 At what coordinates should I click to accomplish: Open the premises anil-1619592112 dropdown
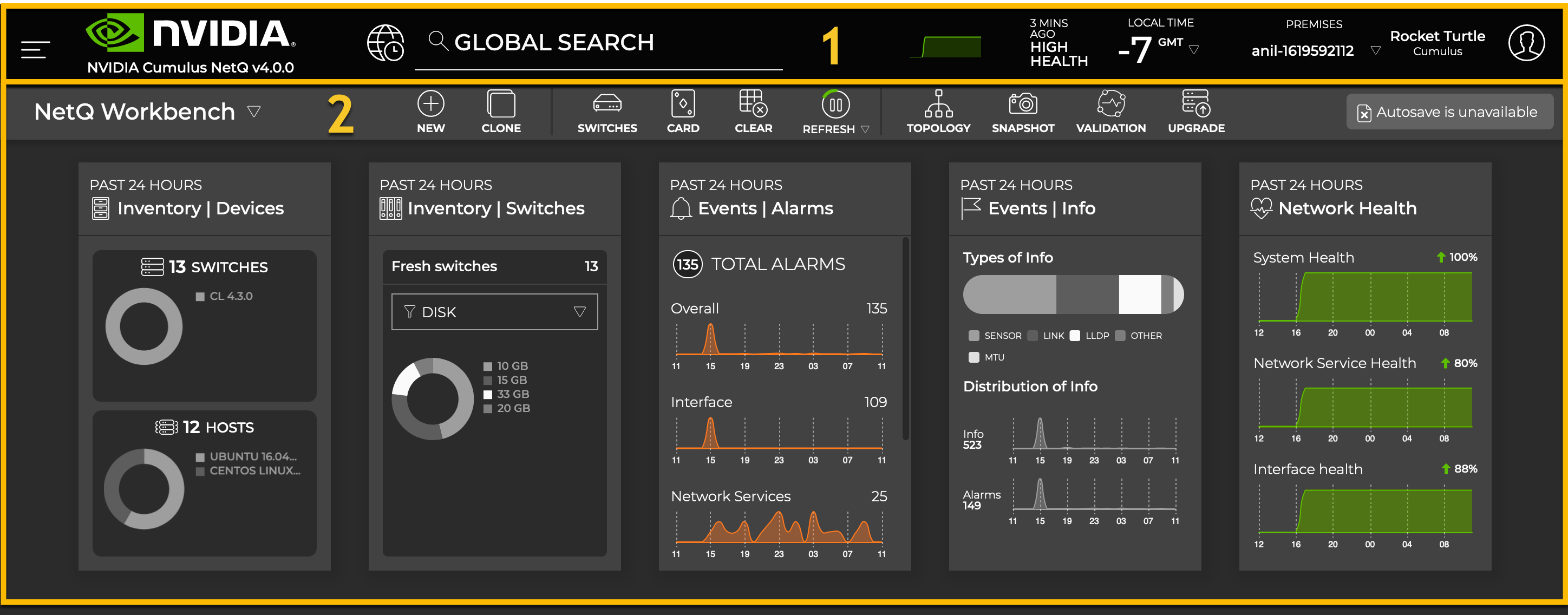[x=1376, y=50]
